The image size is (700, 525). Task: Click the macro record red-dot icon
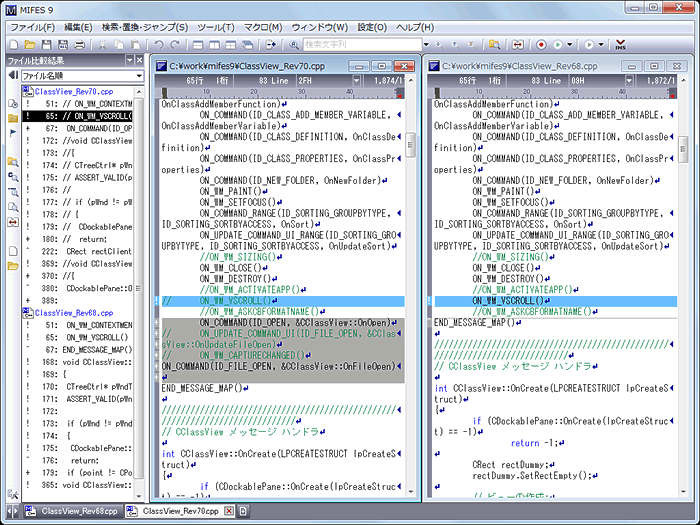(541, 45)
